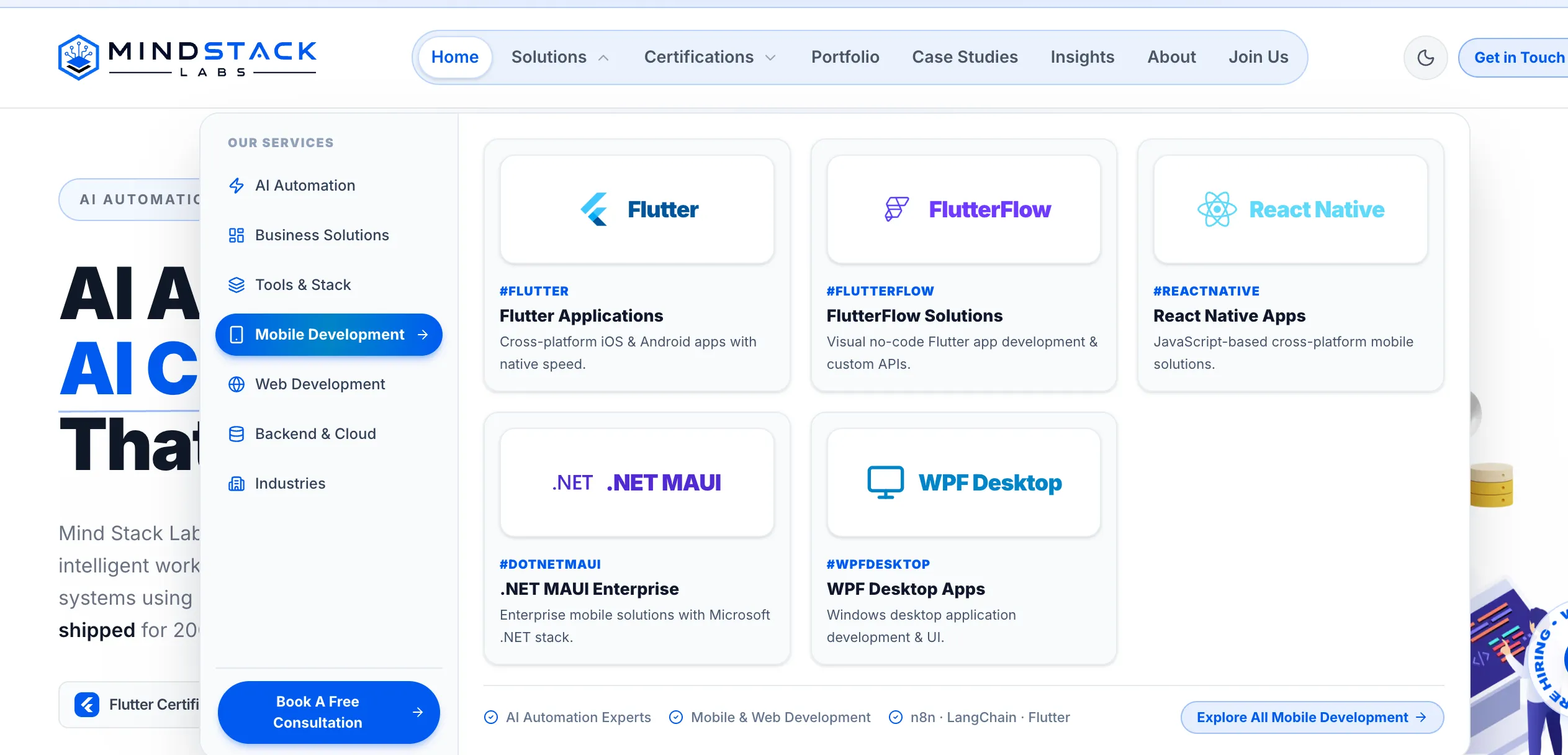Go to the Home tab
The height and width of the screenshot is (755, 1568).
tap(455, 57)
